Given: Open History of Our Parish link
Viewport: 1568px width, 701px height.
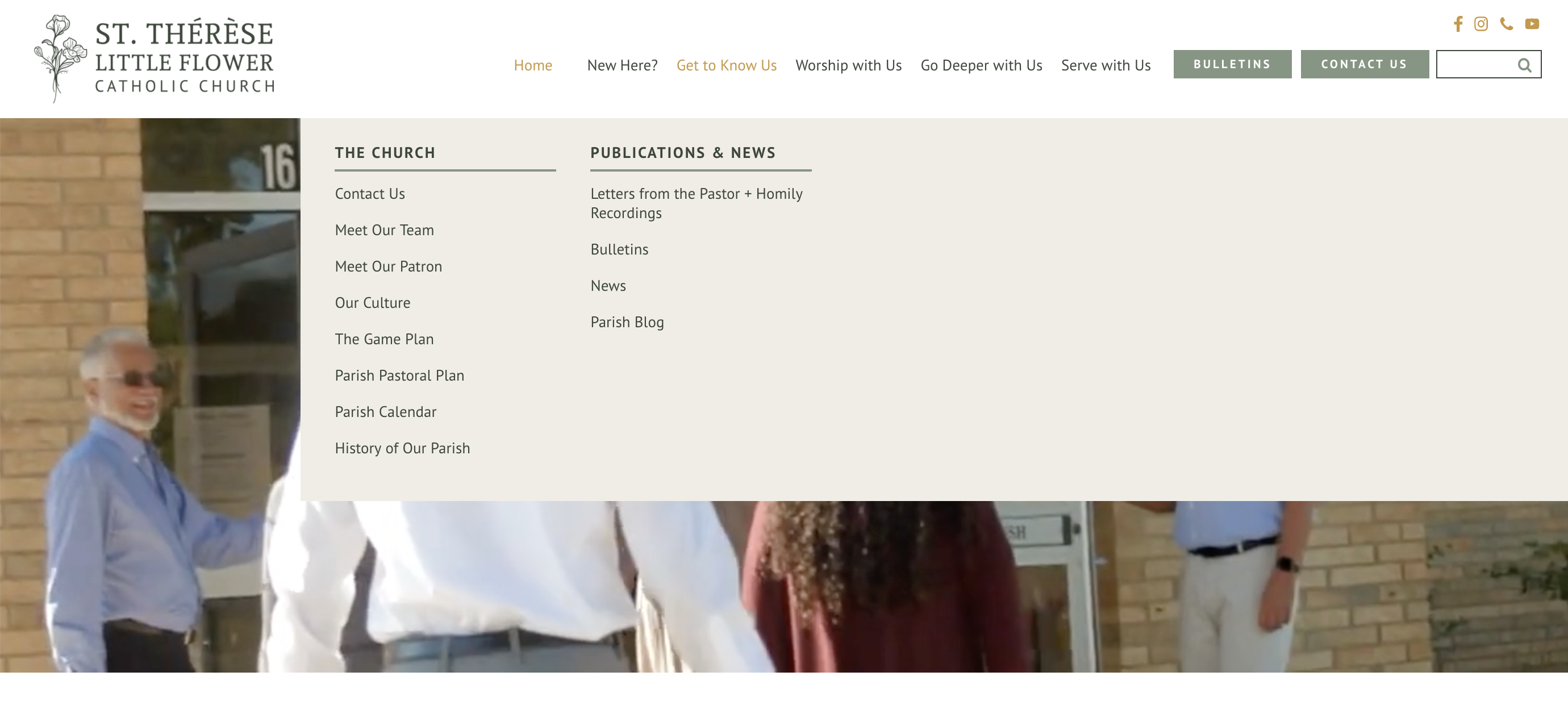Looking at the screenshot, I should coord(402,448).
